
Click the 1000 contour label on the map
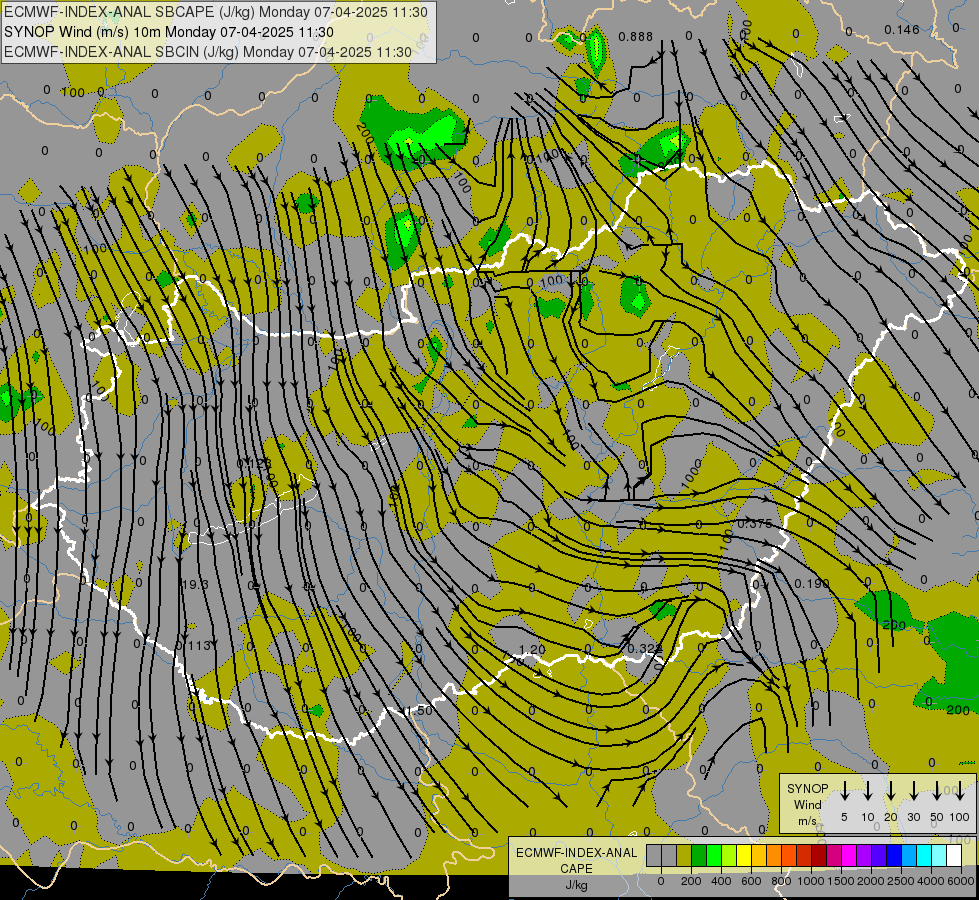(692, 473)
